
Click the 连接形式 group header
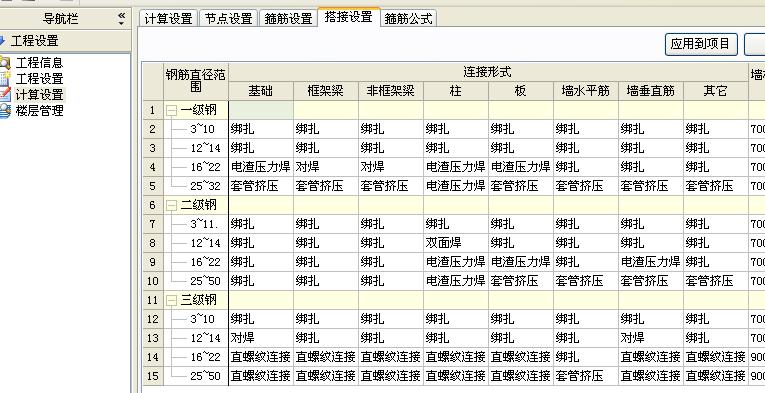488,72
